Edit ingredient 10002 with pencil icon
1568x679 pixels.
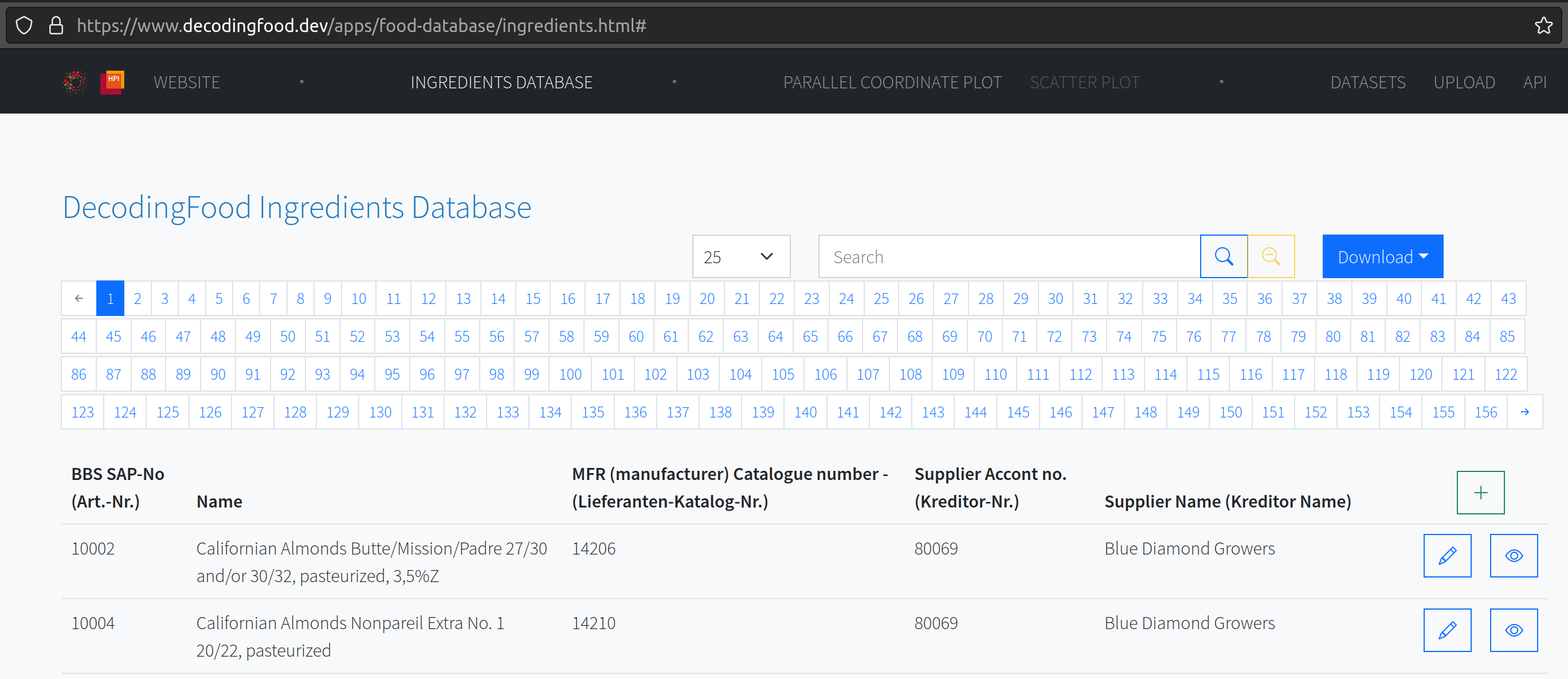(1447, 555)
